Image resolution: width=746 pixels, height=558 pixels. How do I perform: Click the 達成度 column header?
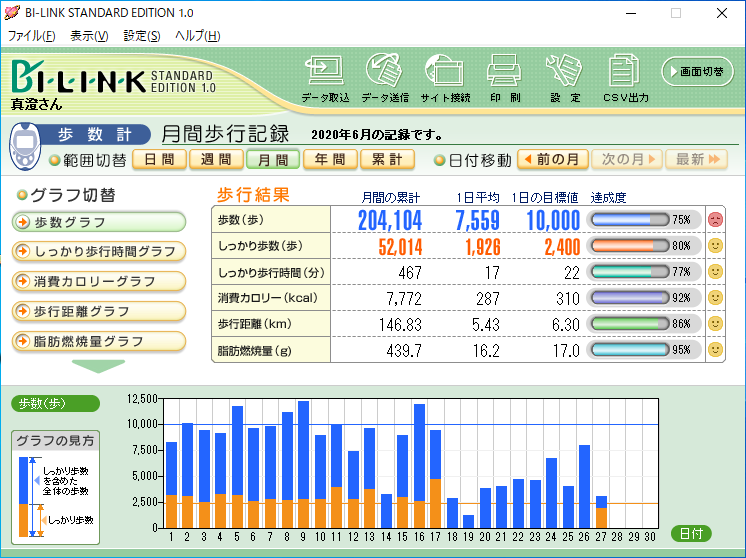608,197
